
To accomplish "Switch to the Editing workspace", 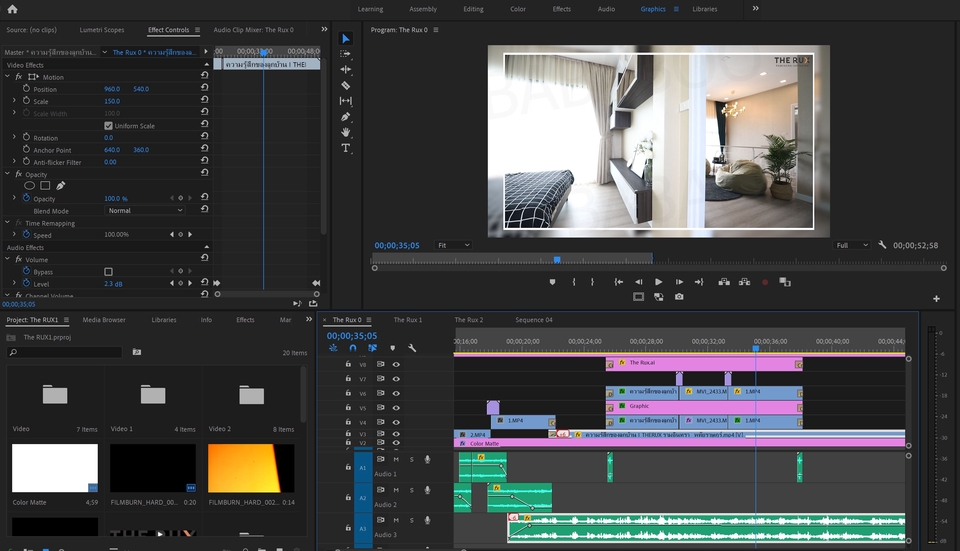I will click(x=473, y=9).
